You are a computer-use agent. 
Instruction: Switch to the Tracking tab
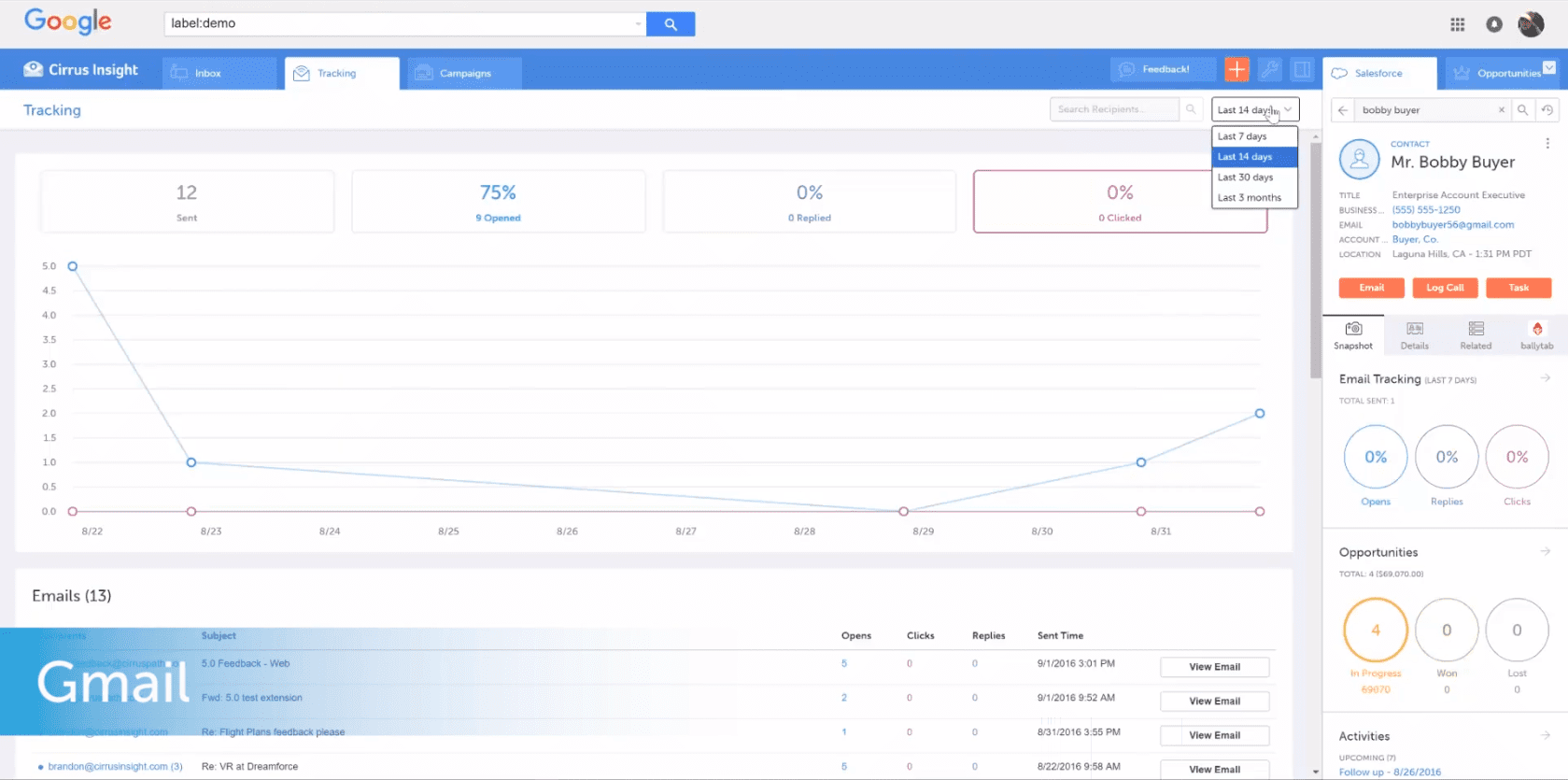coord(342,73)
